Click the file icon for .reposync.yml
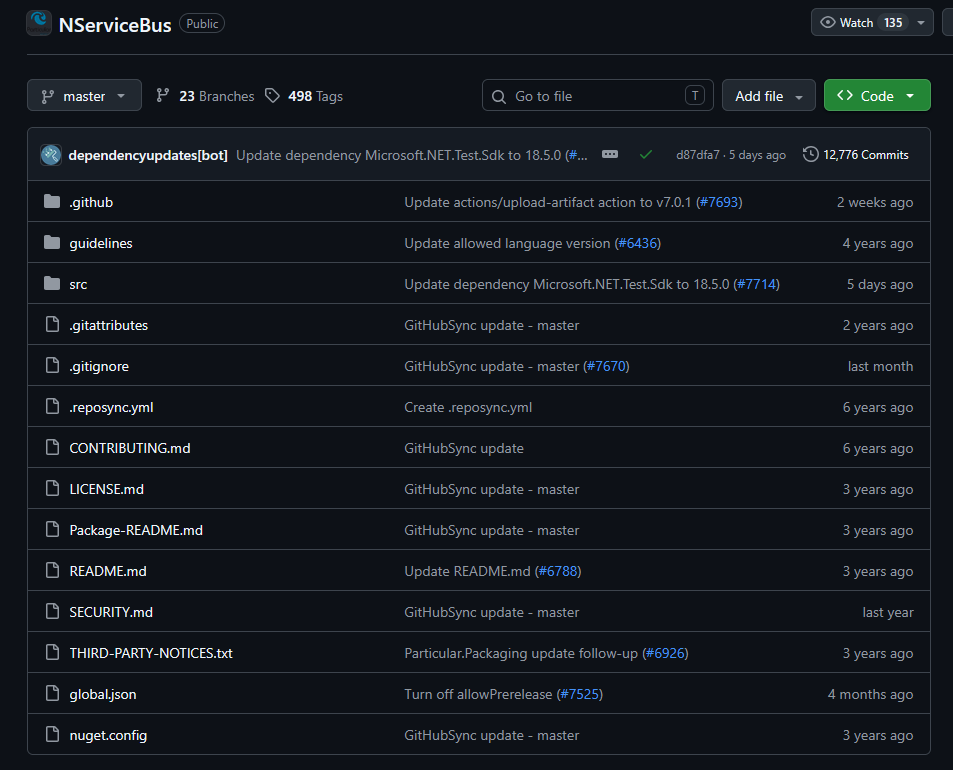Screen dimensions: 953x770 tap(52, 407)
